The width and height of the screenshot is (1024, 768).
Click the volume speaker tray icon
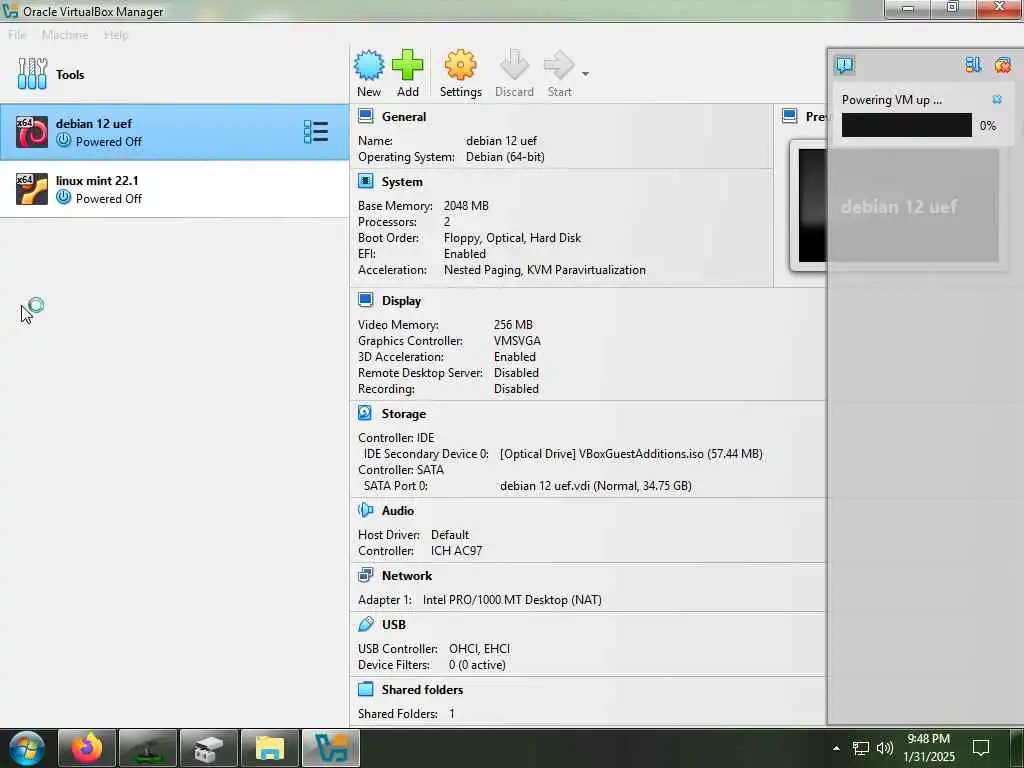(x=885, y=748)
